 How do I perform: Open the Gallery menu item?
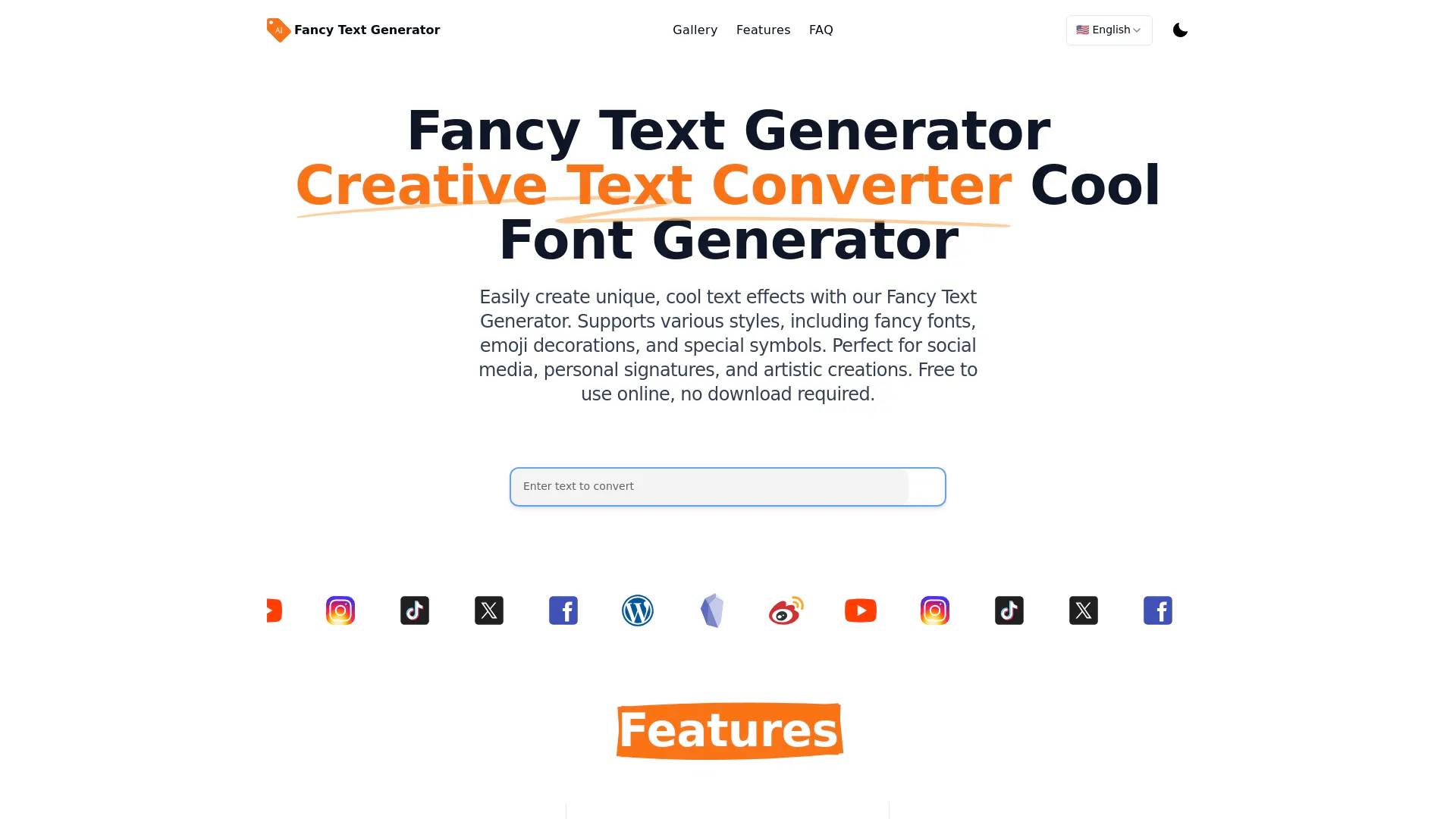[695, 30]
